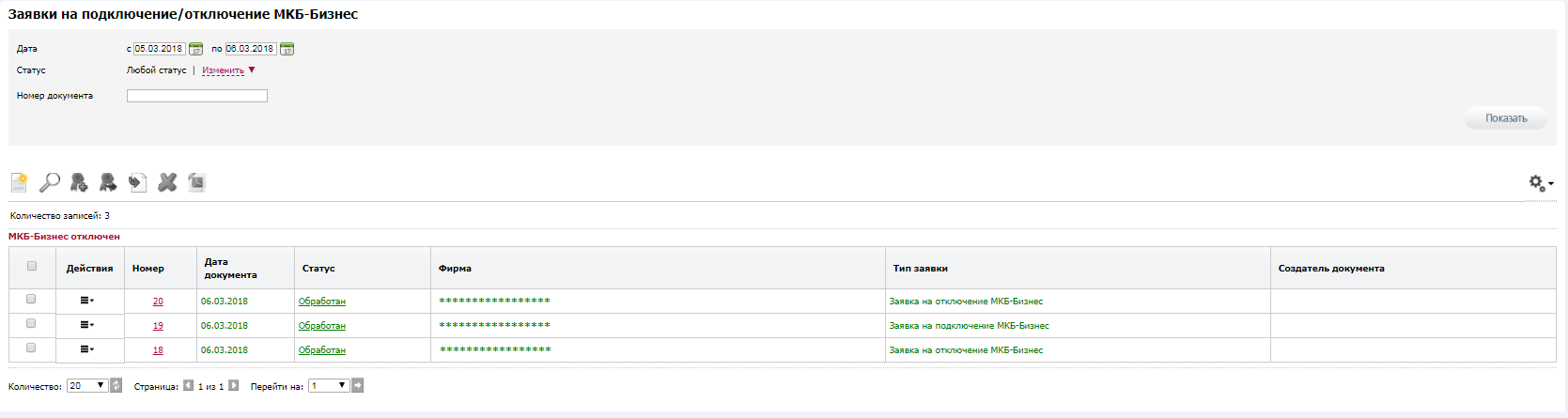Sign document using the seal-plus icon

pos(79,182)
